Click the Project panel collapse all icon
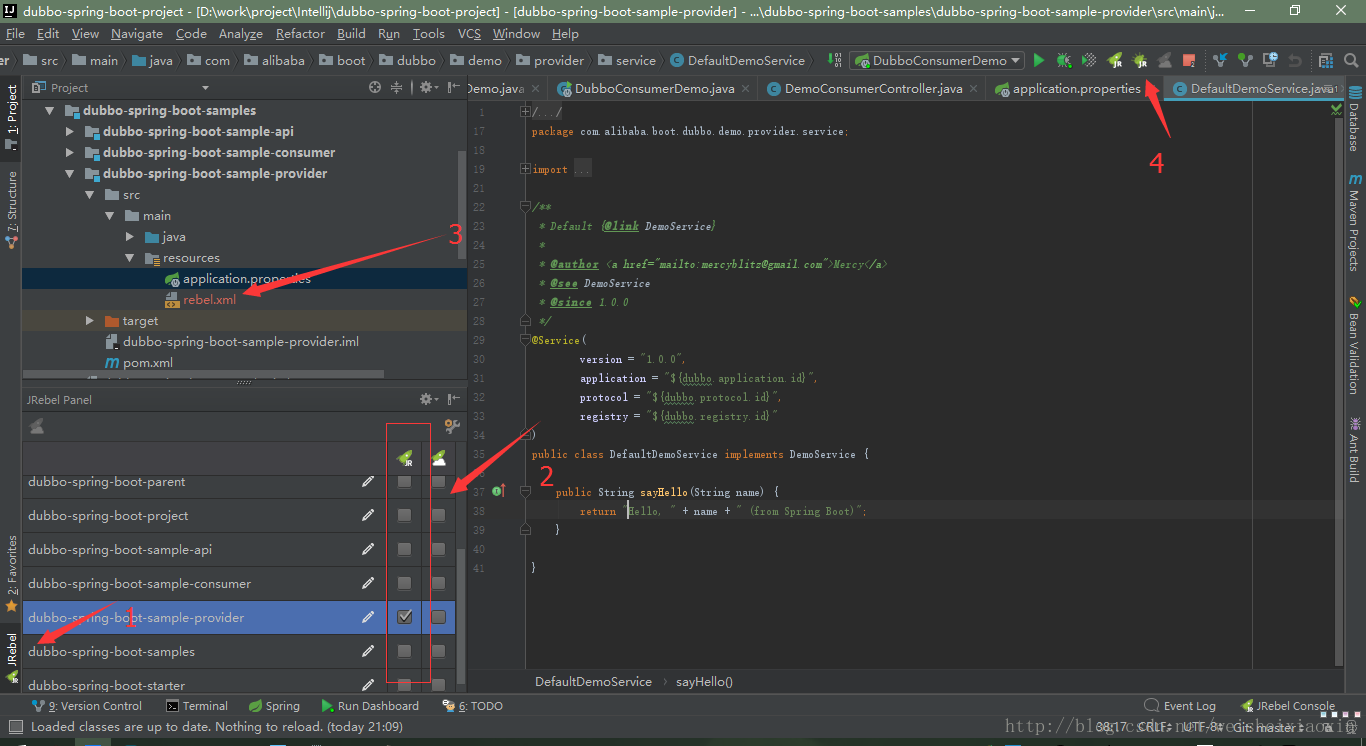 click(x=396, y=87)
